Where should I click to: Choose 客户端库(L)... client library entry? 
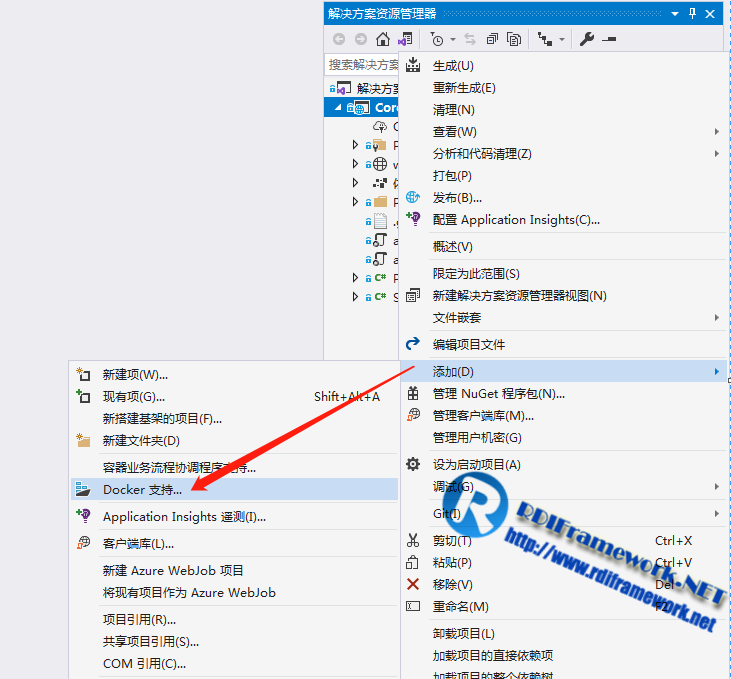pyautogui.click(x=234, y=543)
